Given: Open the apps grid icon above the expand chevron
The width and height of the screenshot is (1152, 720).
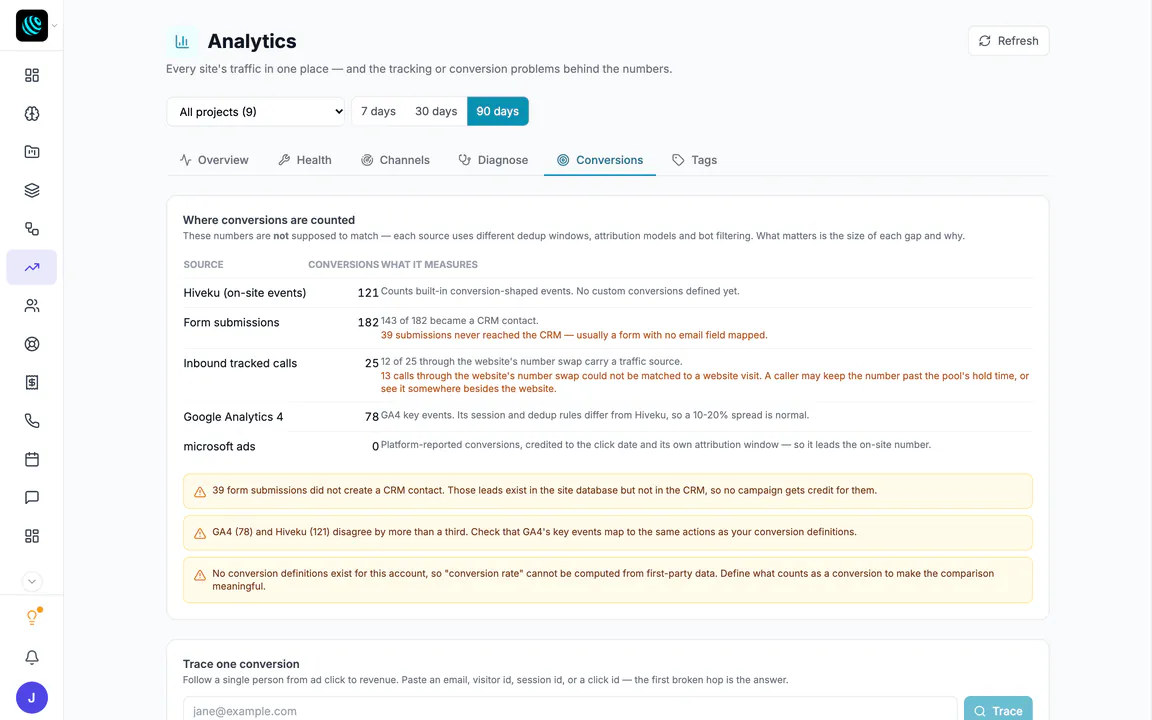Looking at the screenshot, I should click(32, 536).
